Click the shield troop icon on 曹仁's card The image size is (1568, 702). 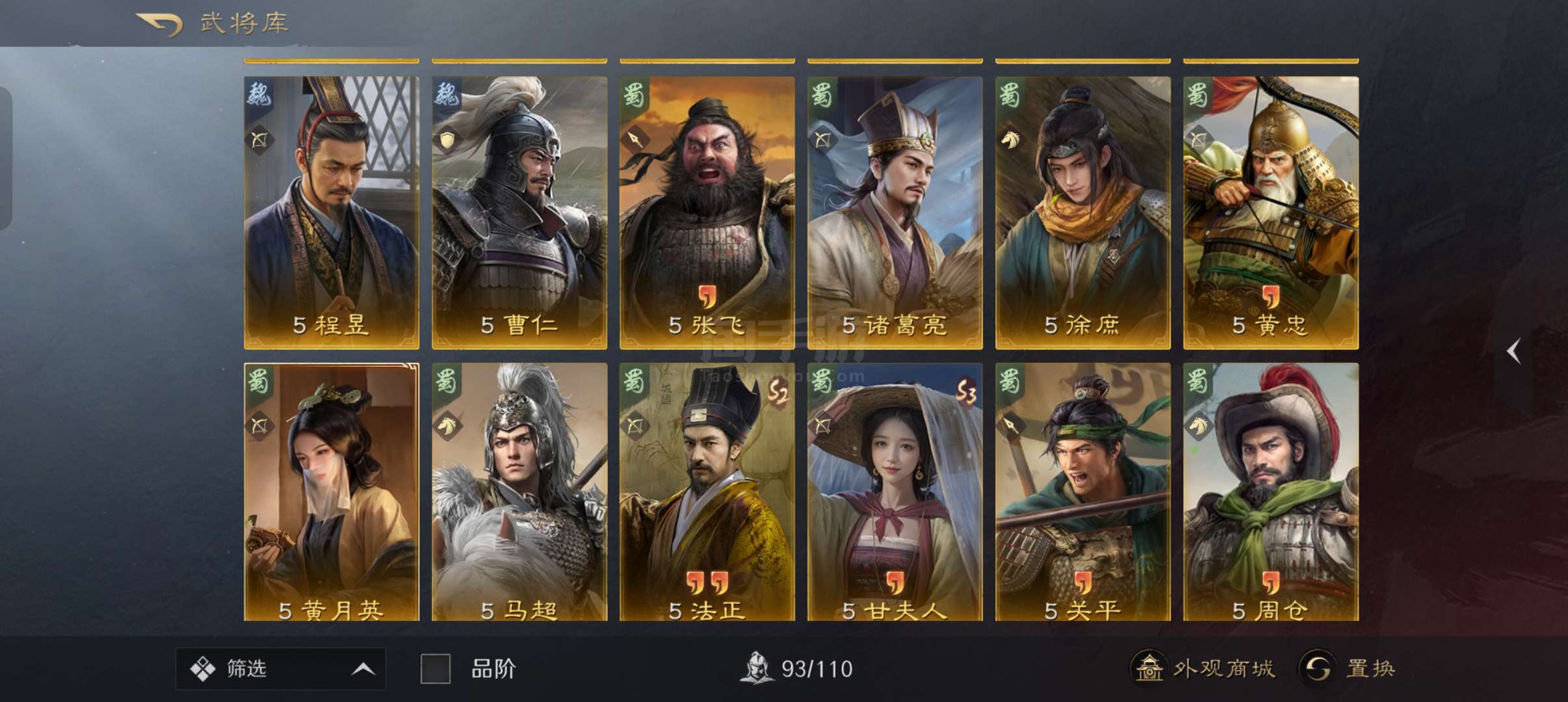(x=447, y=140)
